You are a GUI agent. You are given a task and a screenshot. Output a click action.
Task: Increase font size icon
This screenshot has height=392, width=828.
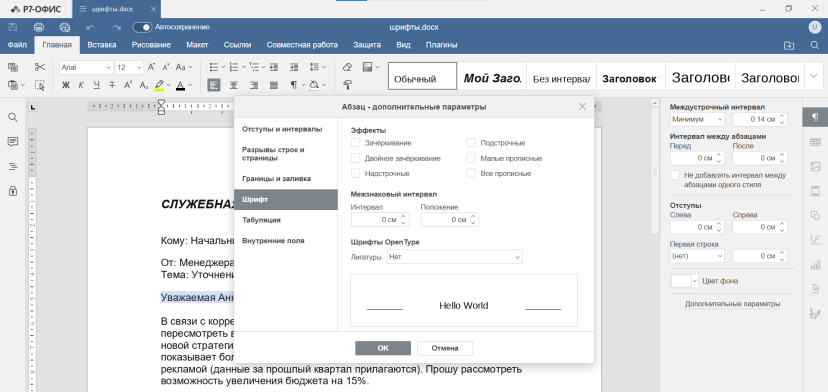tap(151, 67)
